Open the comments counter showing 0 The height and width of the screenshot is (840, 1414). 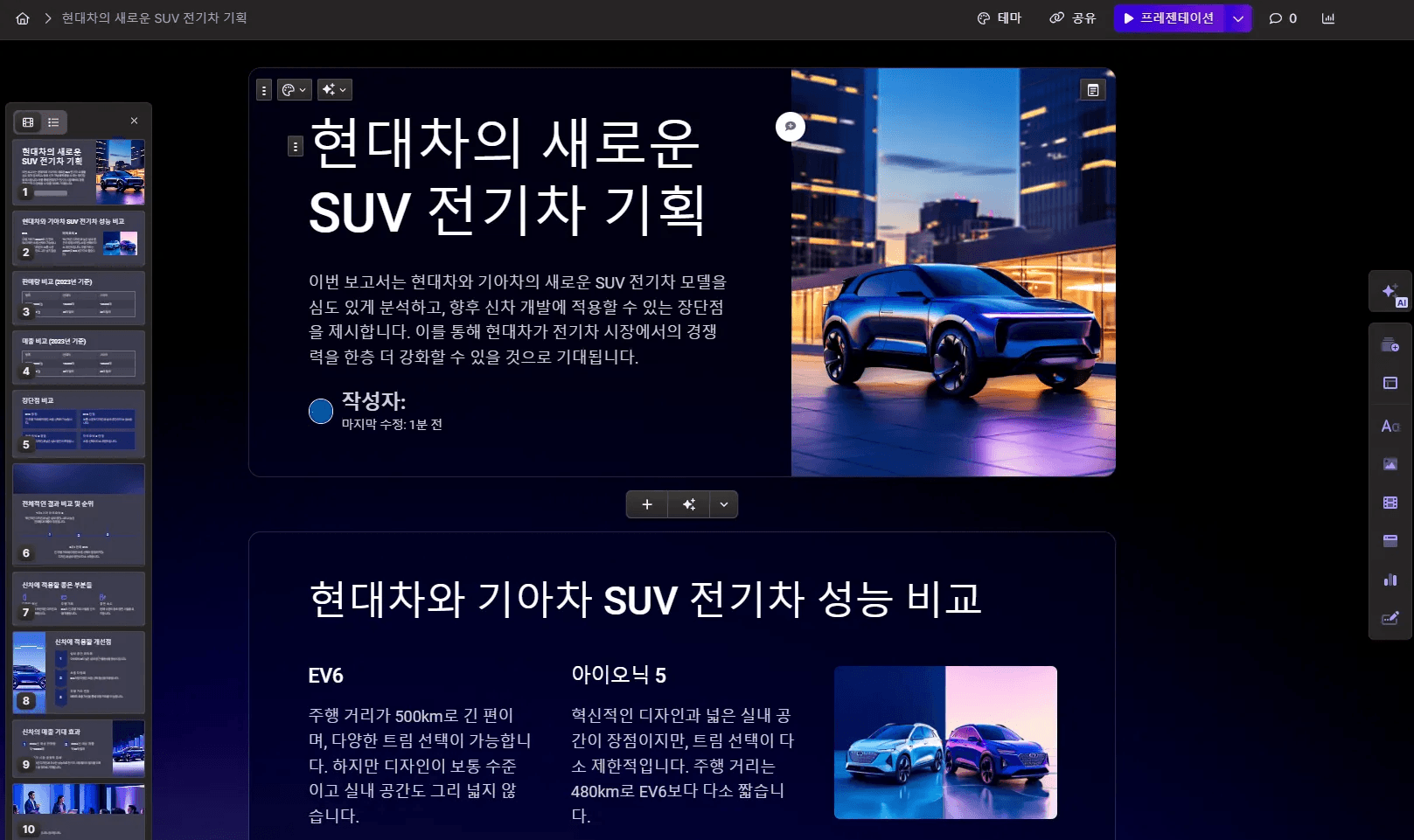click(1284, 18)
